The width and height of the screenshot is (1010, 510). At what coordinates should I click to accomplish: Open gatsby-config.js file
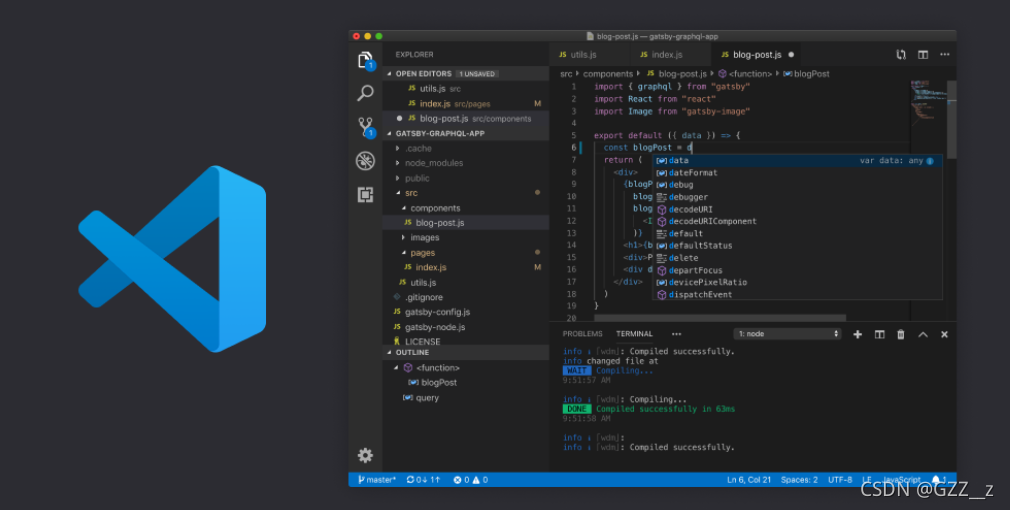click(x=466, y=312)
